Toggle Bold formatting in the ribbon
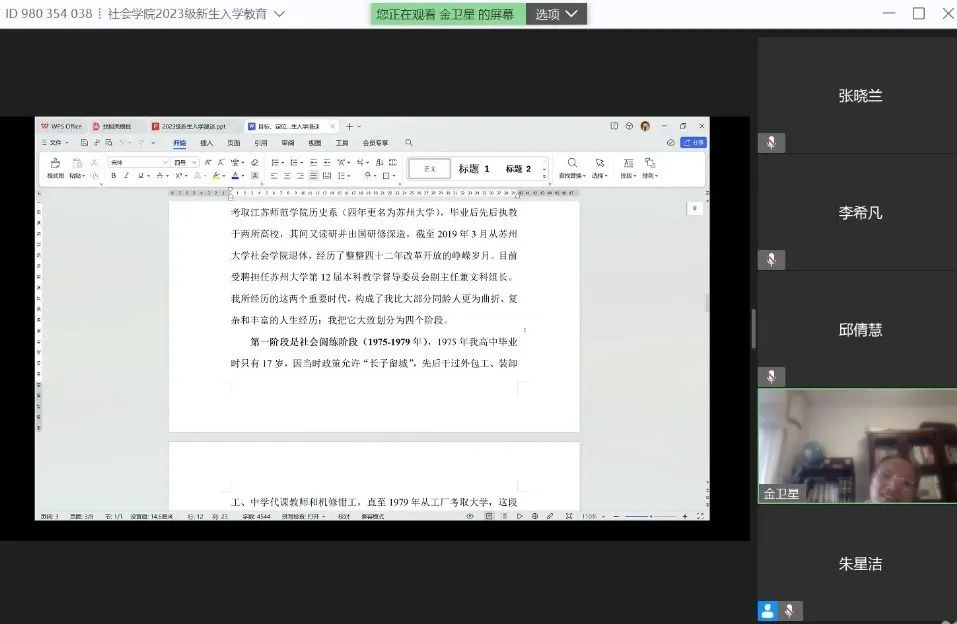The width and height of the screenshot is (957, 624). coord(113,176)
